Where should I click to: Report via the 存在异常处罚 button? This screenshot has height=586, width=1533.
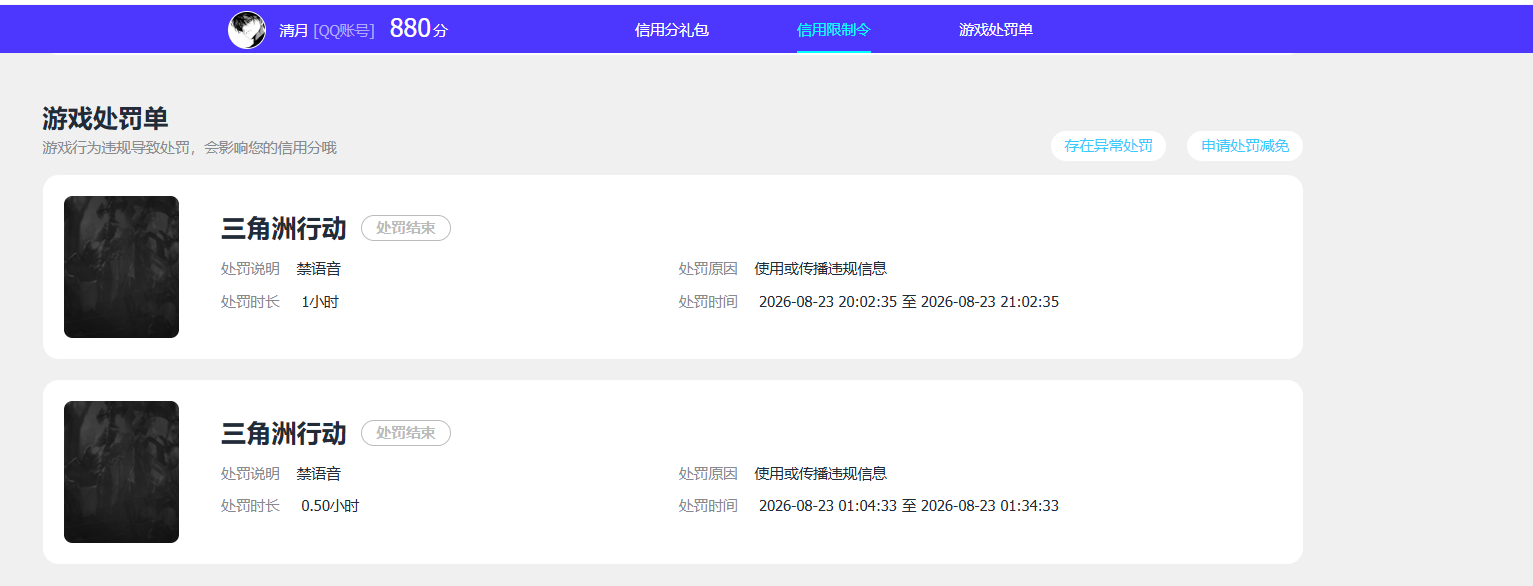pos(1108,146)
